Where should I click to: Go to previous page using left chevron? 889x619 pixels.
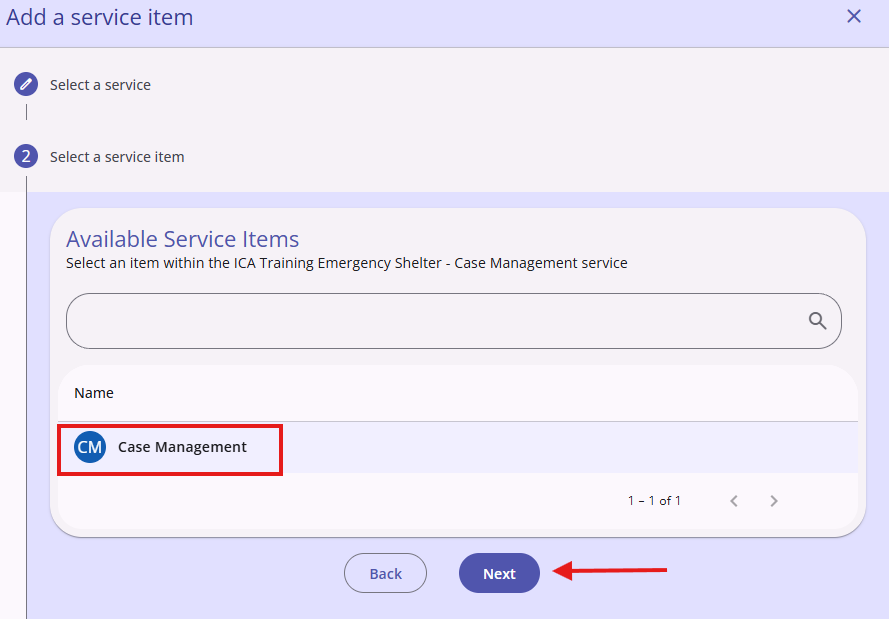(x=734, y=501)
